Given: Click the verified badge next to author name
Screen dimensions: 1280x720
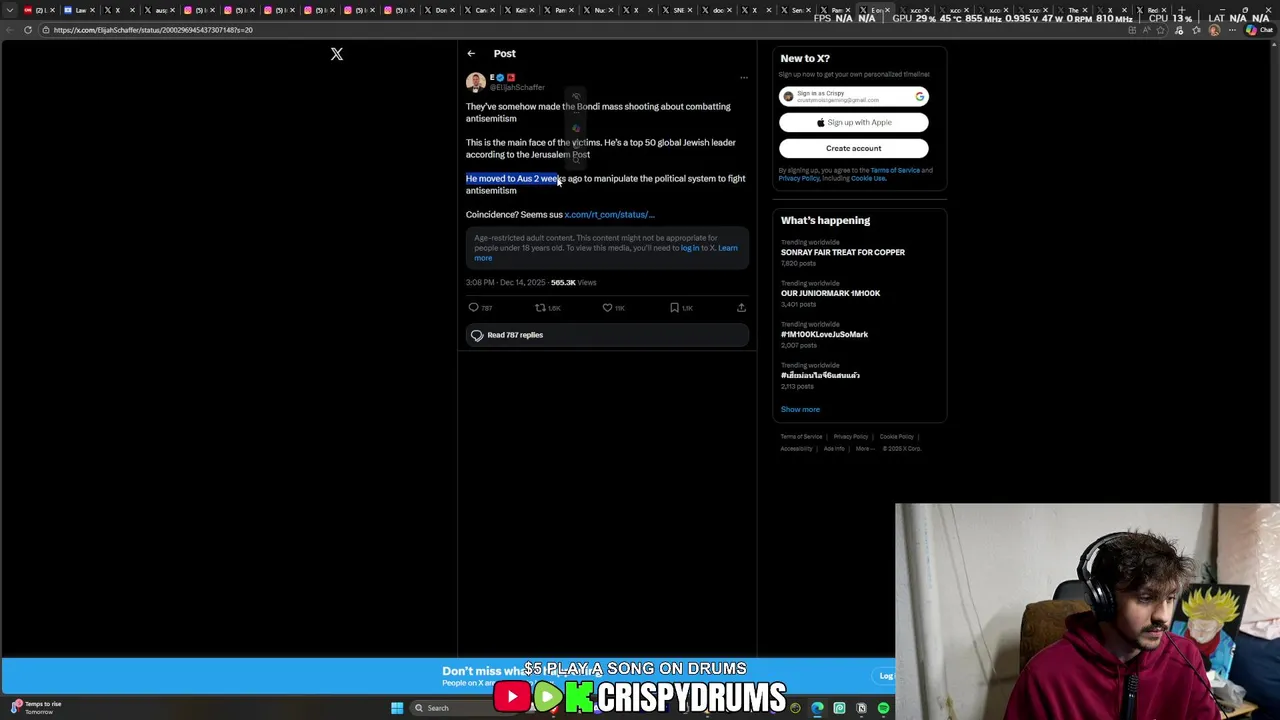Looking at the screenshot, I should (500, 77).
